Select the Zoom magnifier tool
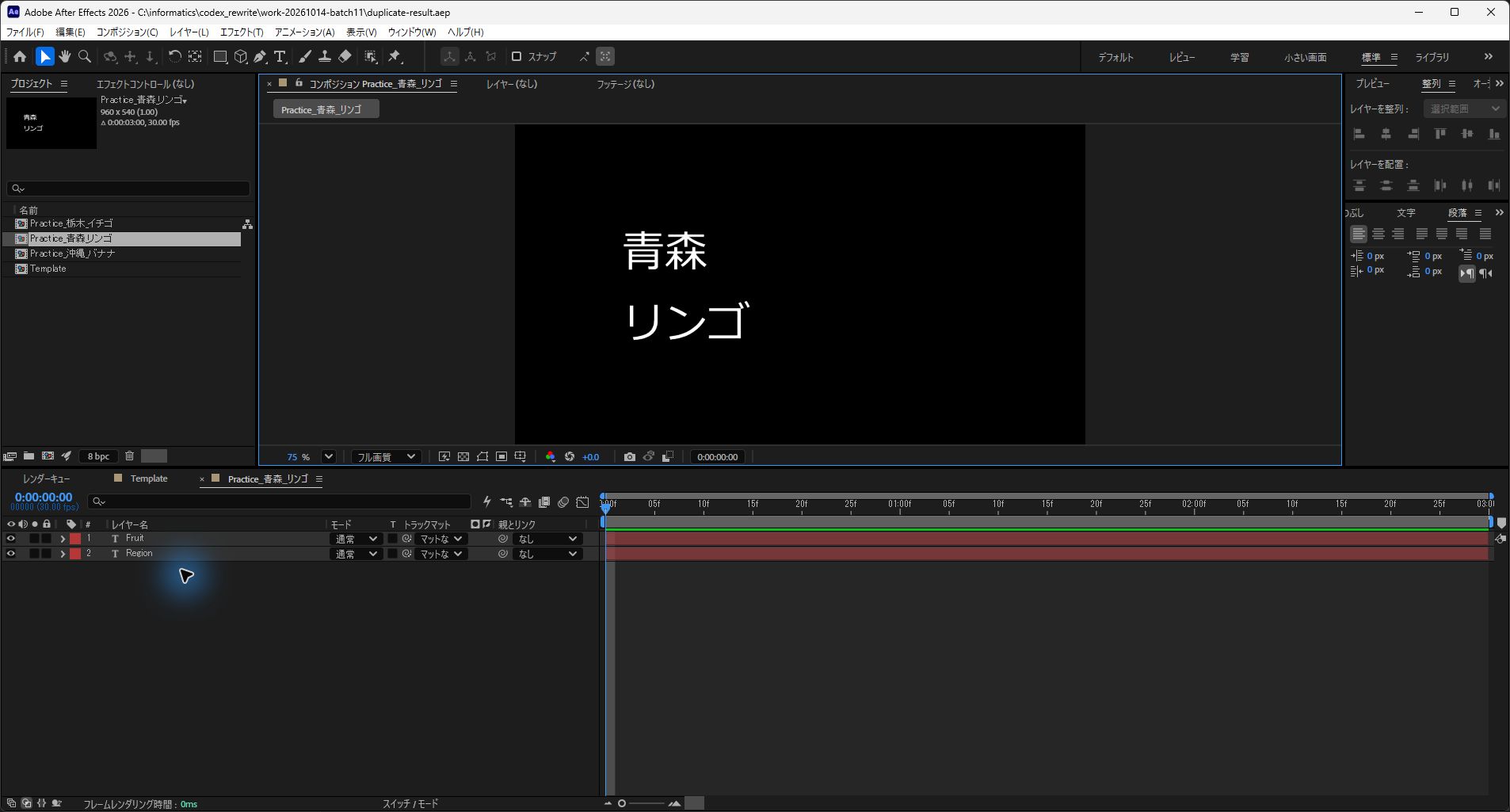 (85, 56)
